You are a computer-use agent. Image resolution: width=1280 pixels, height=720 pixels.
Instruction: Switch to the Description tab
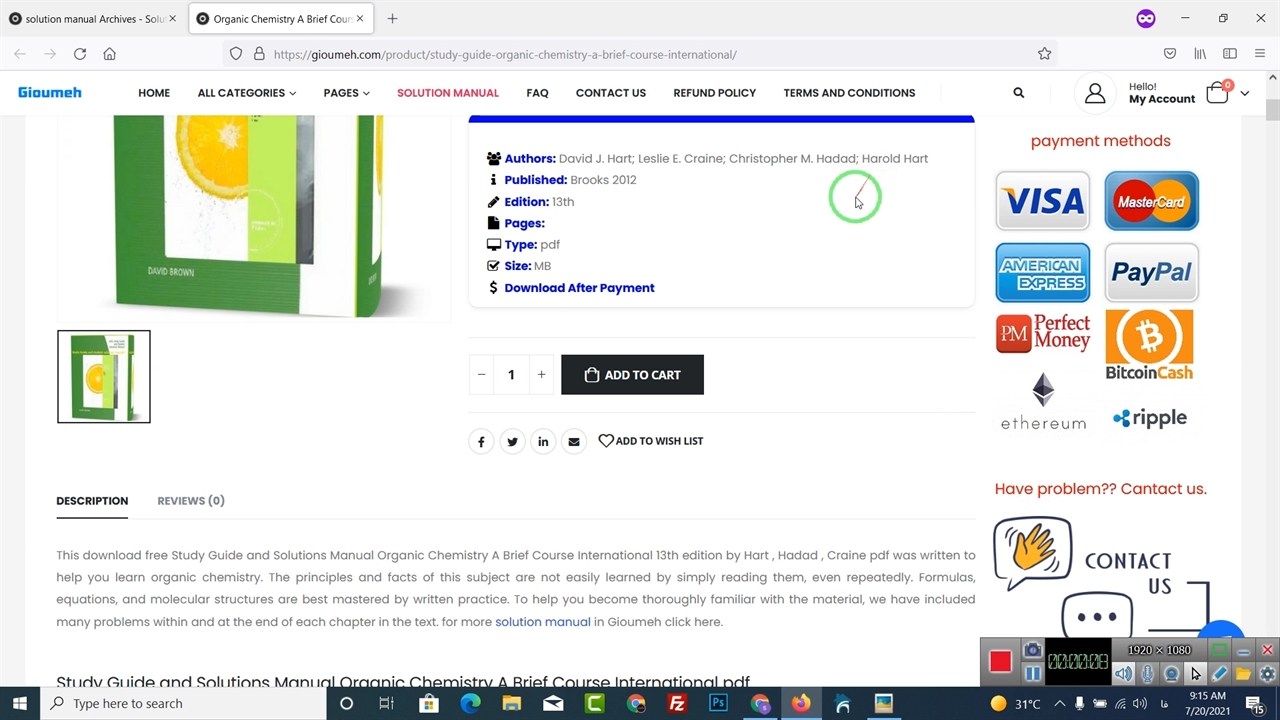92,501
